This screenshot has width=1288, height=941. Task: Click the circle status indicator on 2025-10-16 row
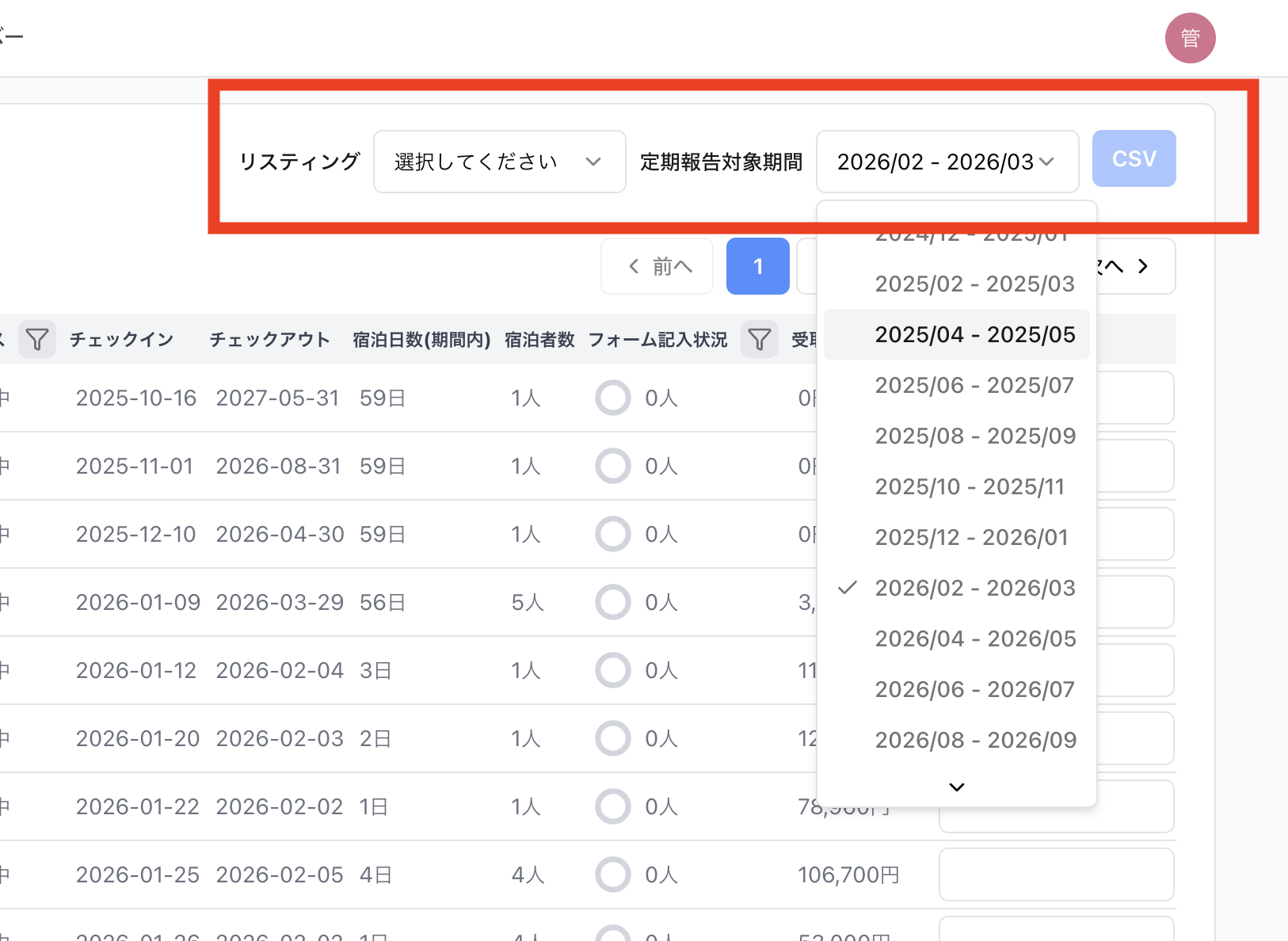[x=612, y=398]
